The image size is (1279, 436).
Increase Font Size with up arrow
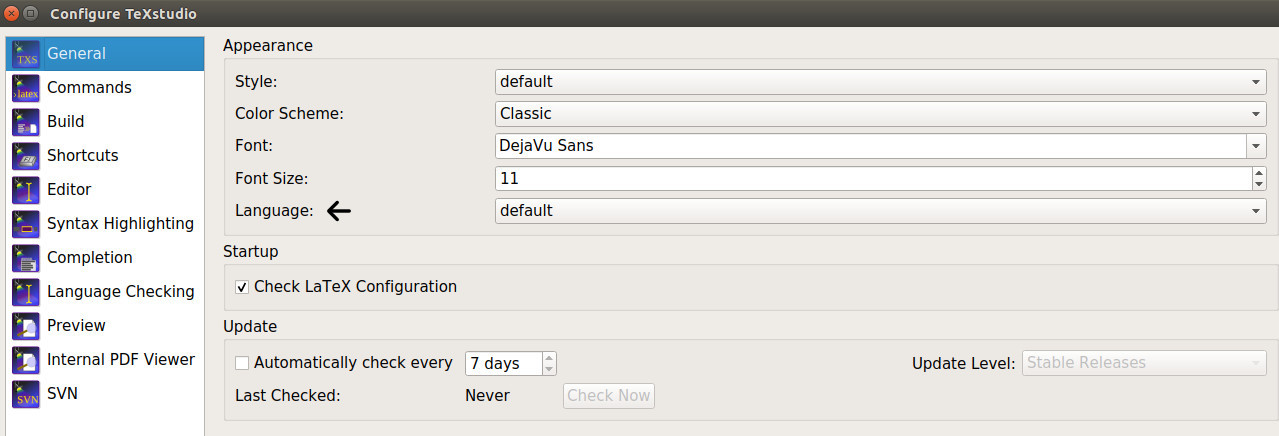click(1258, 173)
